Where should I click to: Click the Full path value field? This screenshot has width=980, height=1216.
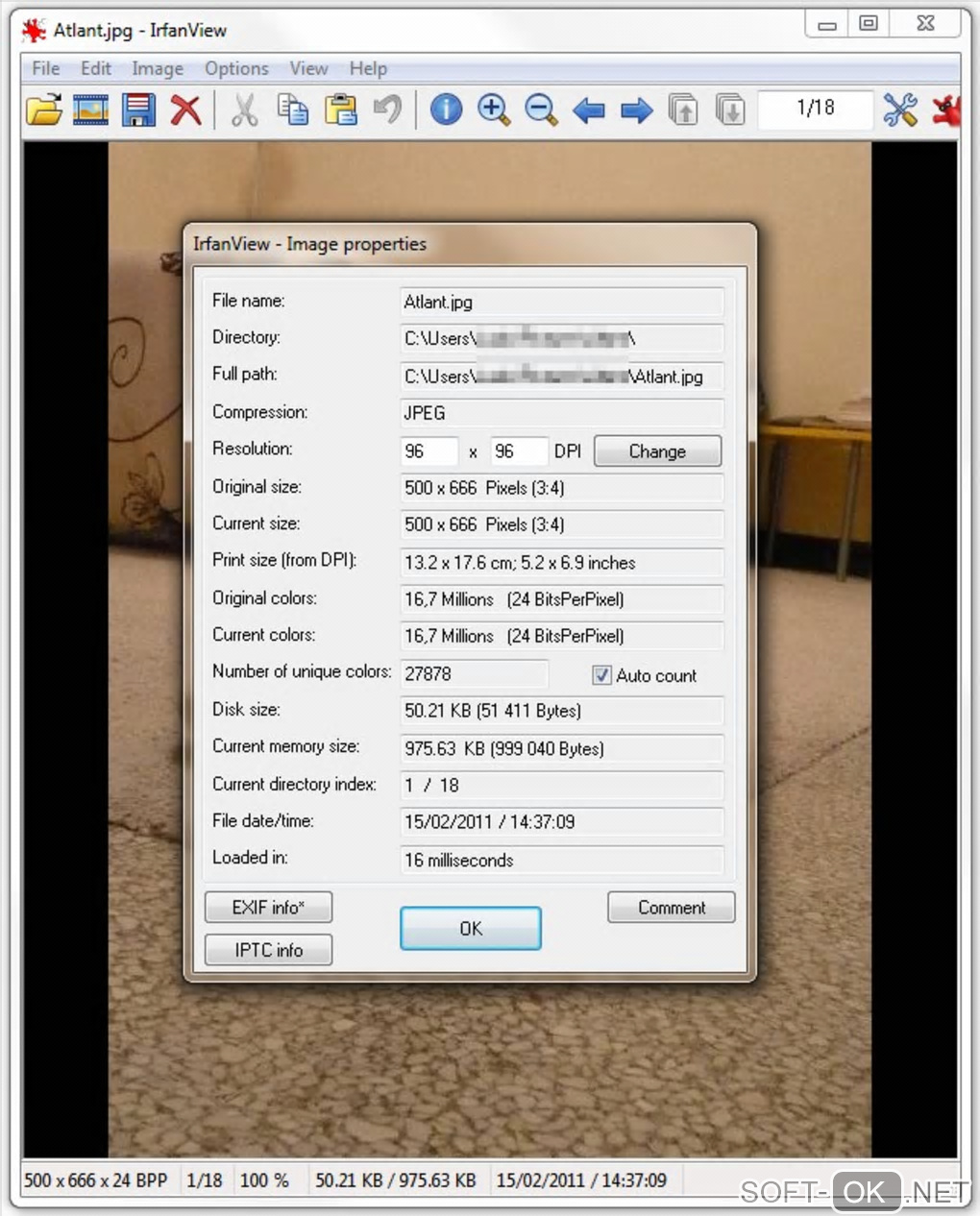pyautogui.click(x=561, y=377)
